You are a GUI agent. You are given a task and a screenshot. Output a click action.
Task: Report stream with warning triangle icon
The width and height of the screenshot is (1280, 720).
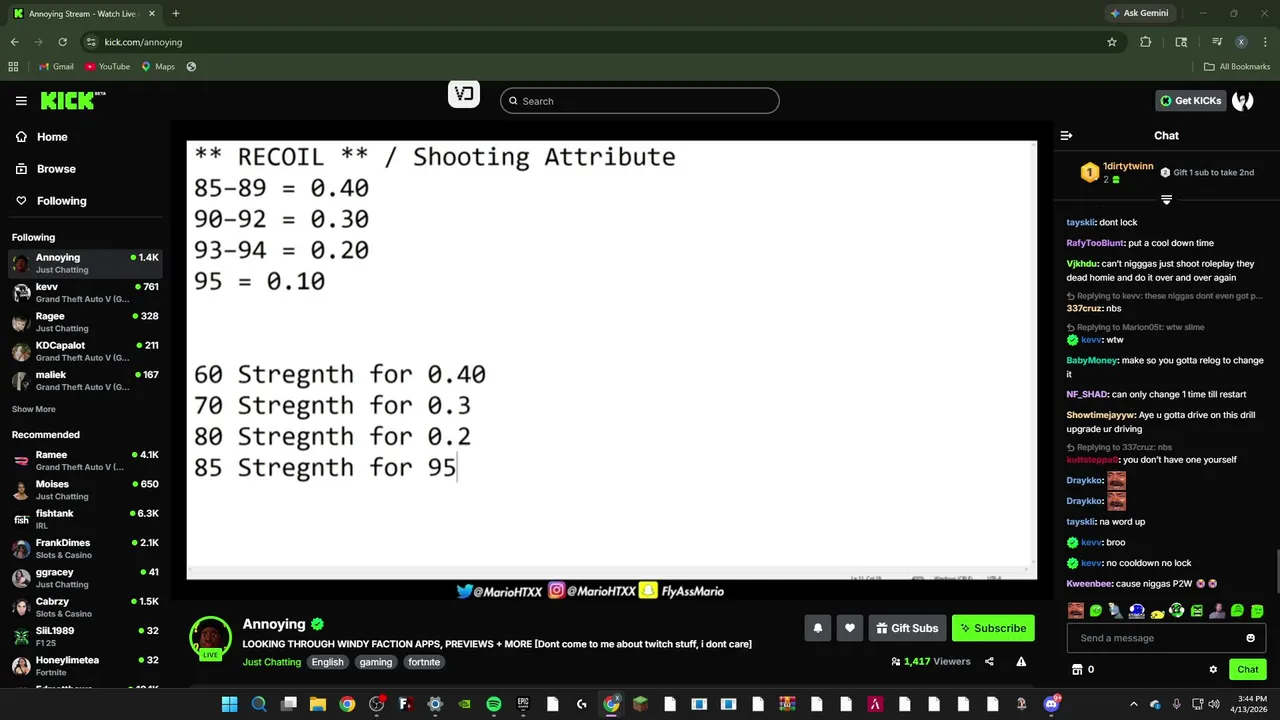pyautogui.click(x=1021, y=662)
